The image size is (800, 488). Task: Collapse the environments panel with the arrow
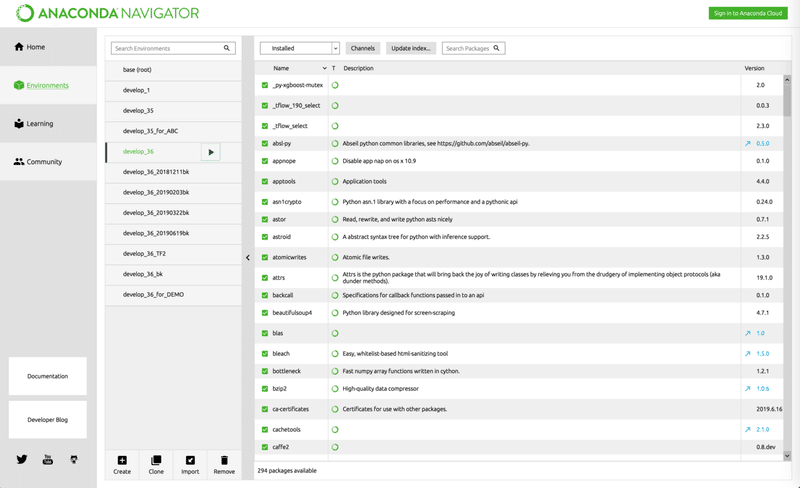(x=248, y=258)
